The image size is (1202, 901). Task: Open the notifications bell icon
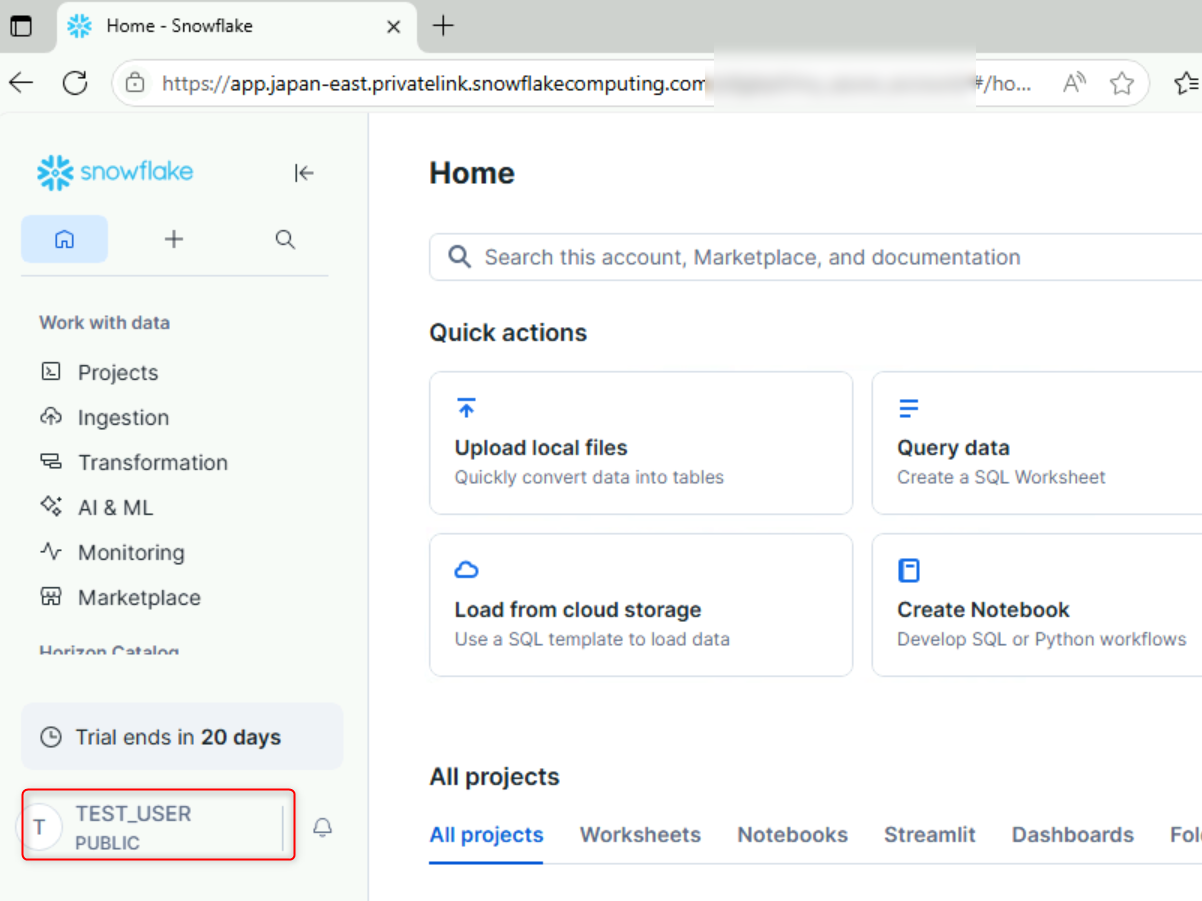[322, 827]
